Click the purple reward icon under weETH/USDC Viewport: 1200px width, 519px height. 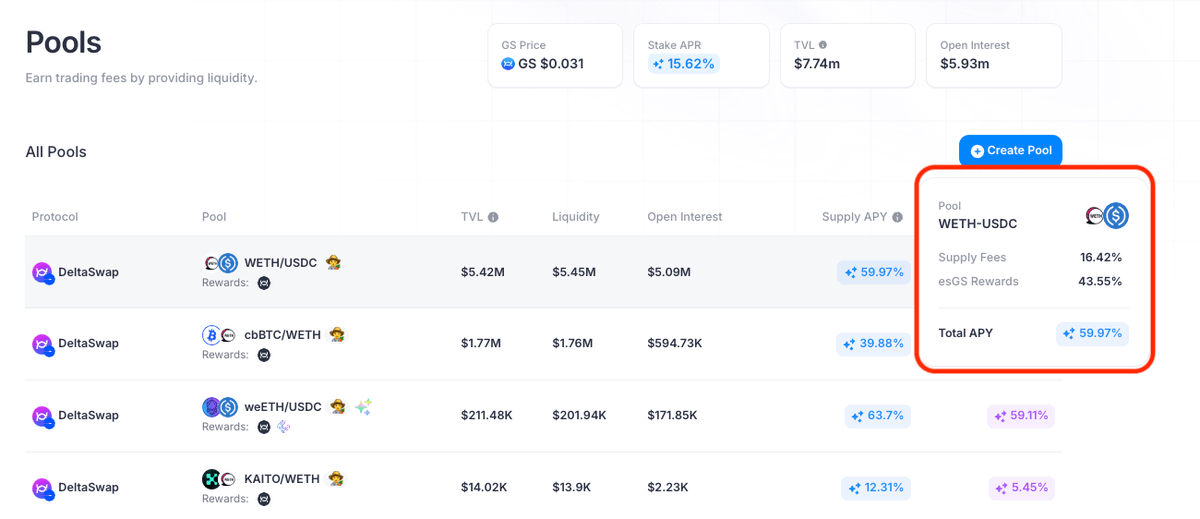pyautogui.click(x=283, y=427)
